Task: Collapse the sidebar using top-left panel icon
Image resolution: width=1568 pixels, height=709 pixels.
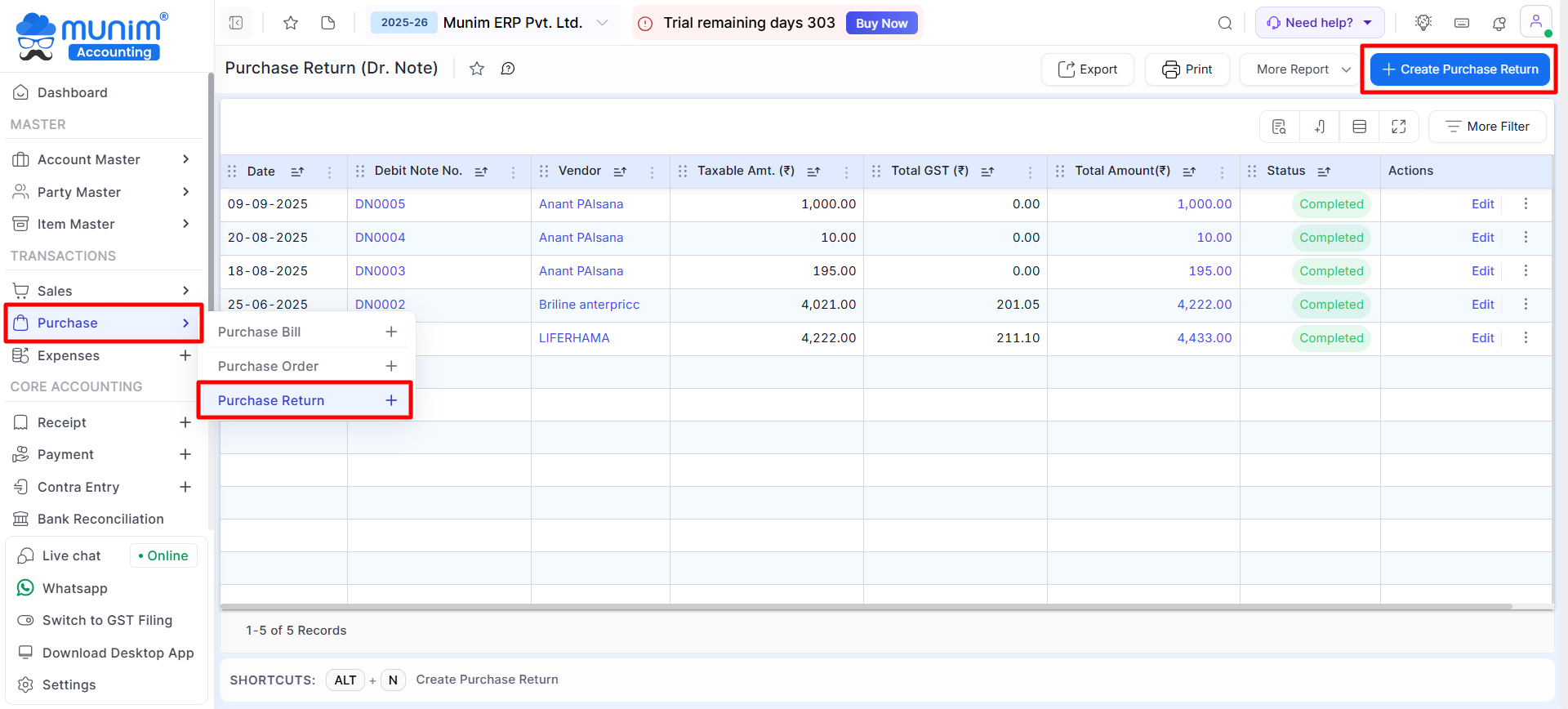Action: tap(236, 23)
